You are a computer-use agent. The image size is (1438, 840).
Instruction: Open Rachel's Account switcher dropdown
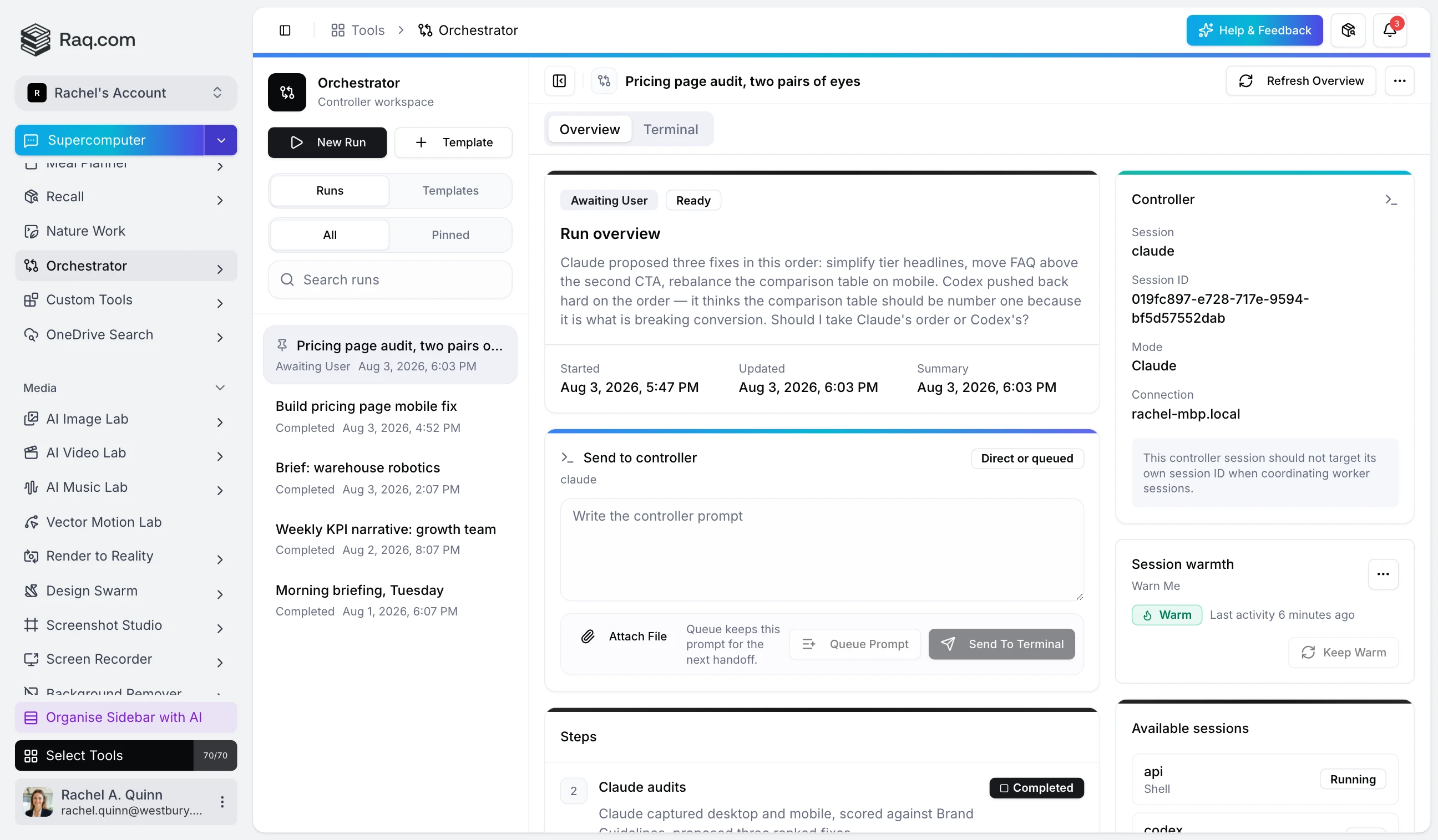pyautogui.click(x=125, y=93)
